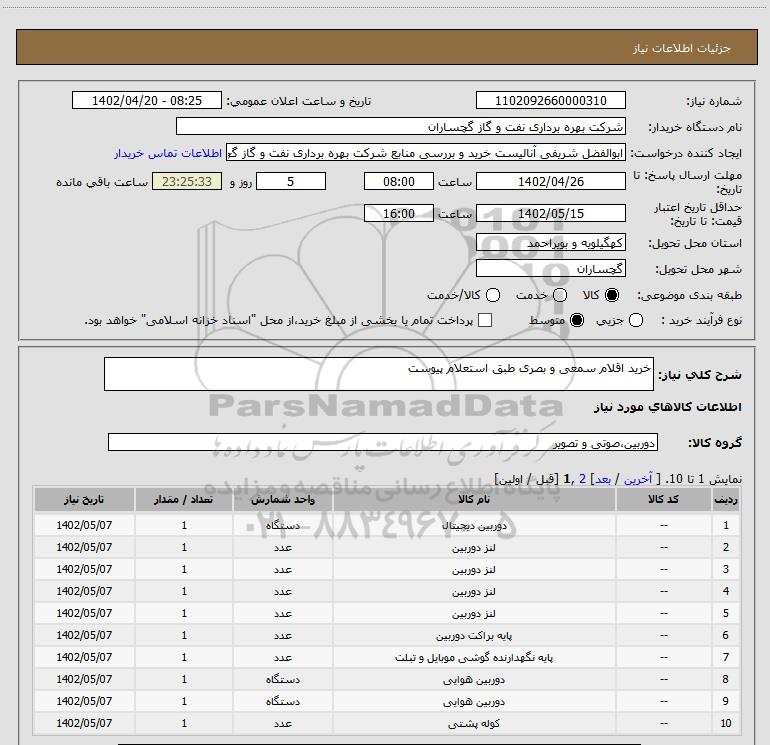The width and height of the screenshot is (770, 745).
Task: Click the بعد pagination link
Action: (x=603, y=479)
